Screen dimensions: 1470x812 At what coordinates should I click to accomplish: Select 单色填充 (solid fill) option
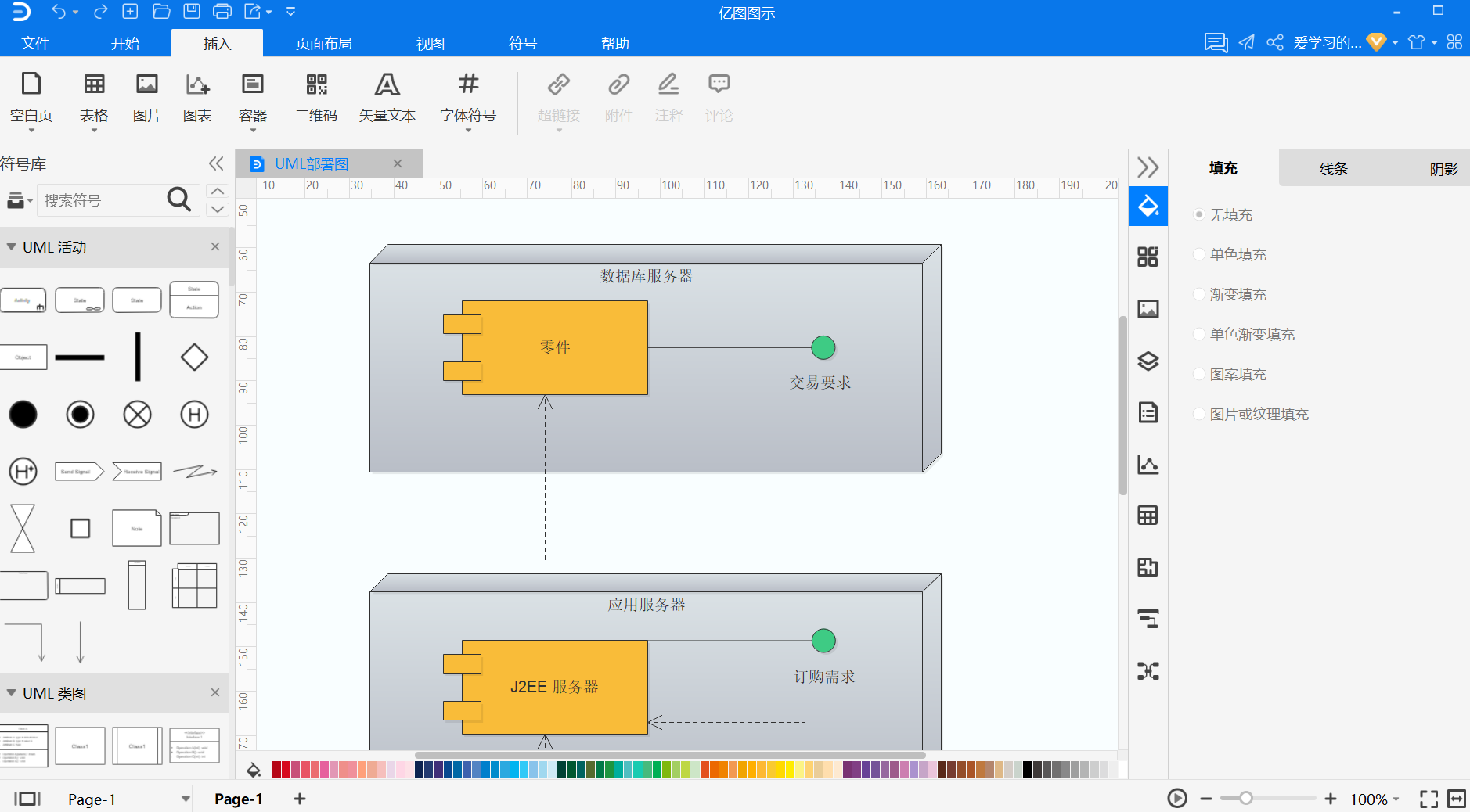pos(1230,254)
